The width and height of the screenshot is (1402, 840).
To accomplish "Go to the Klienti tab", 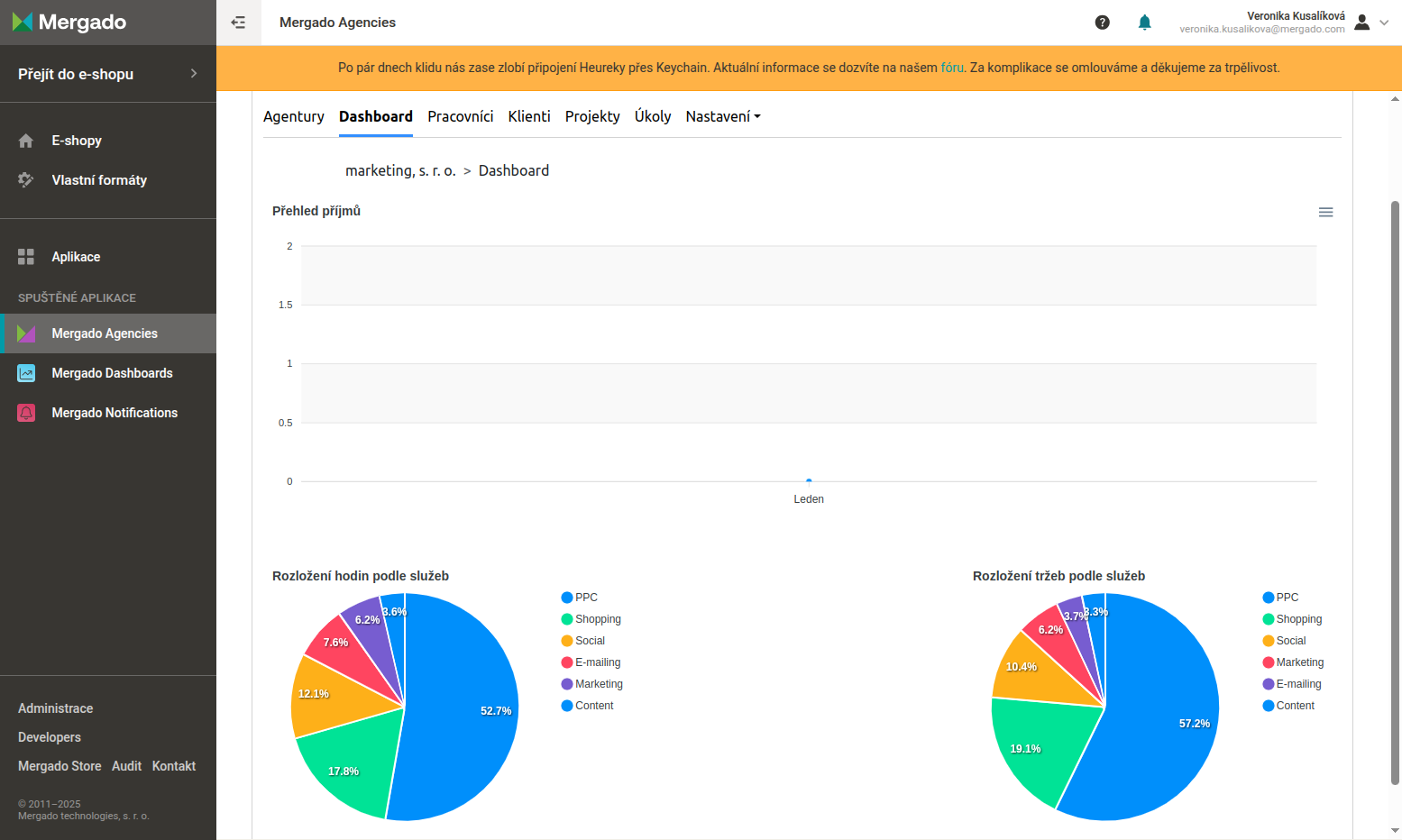I will (529, 116).
